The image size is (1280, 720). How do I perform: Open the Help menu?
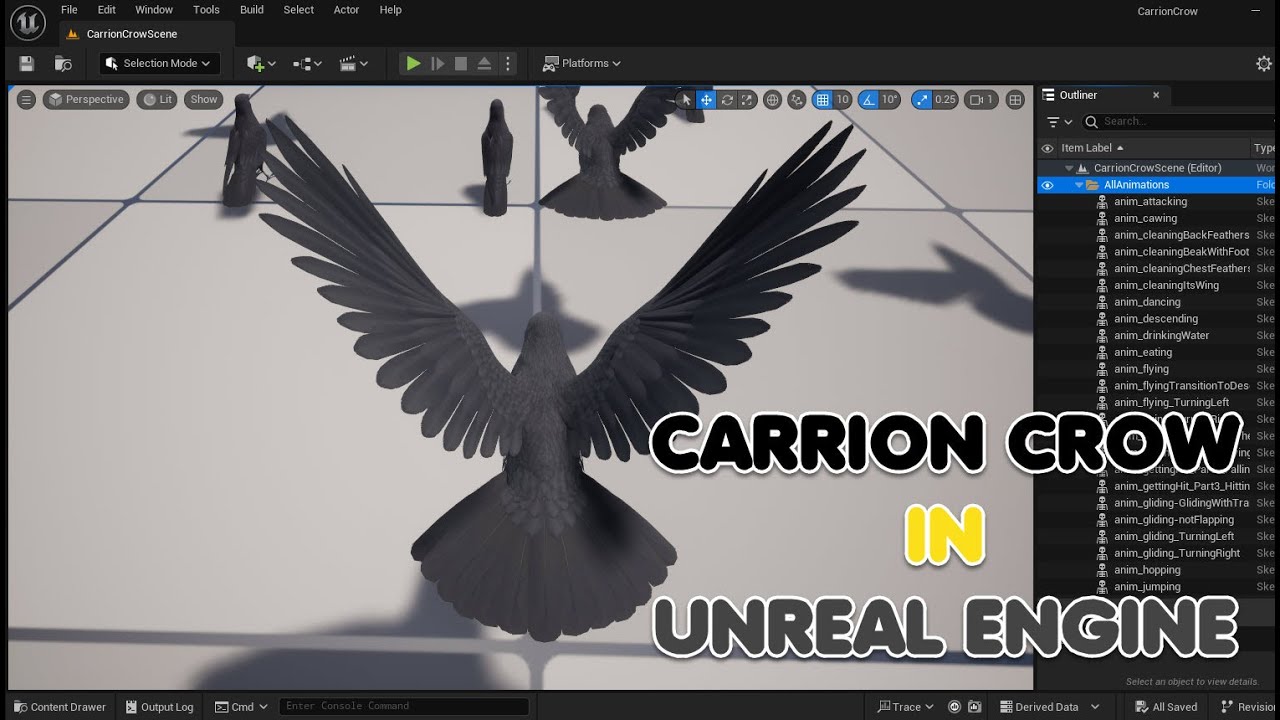point(391,10)
